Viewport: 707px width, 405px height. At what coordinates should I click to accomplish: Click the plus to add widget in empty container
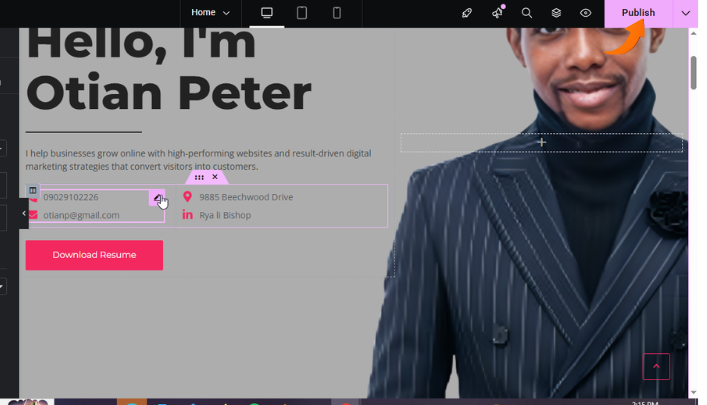point(541,142)
